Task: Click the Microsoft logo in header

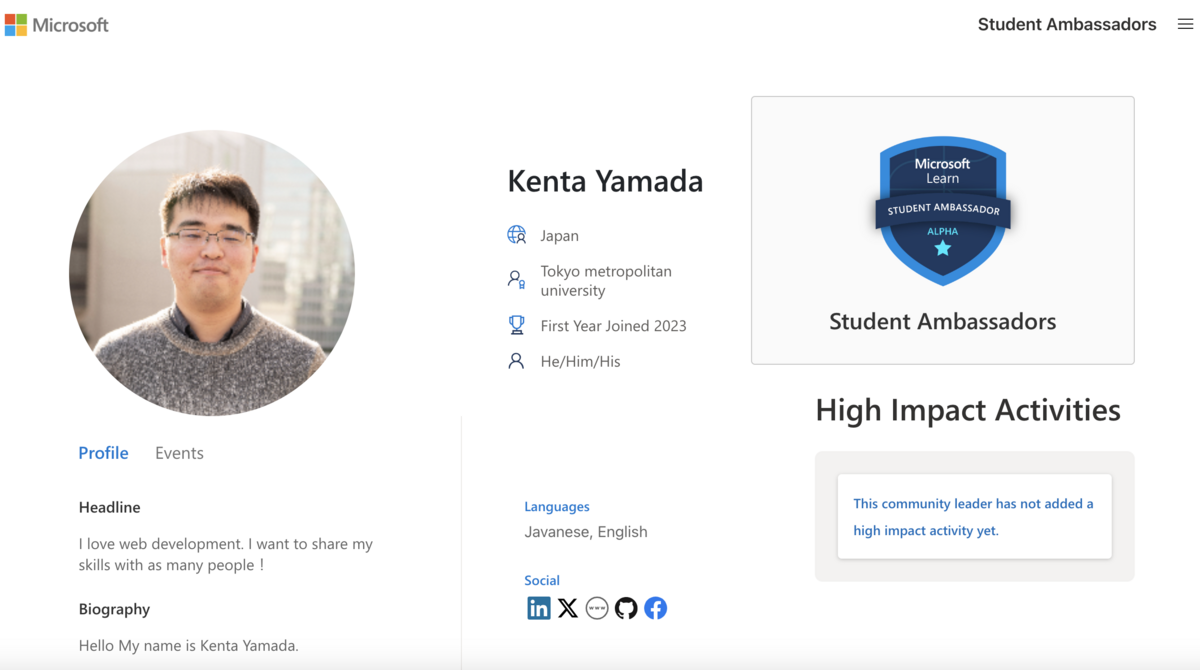Action: (x=57, y=25)
